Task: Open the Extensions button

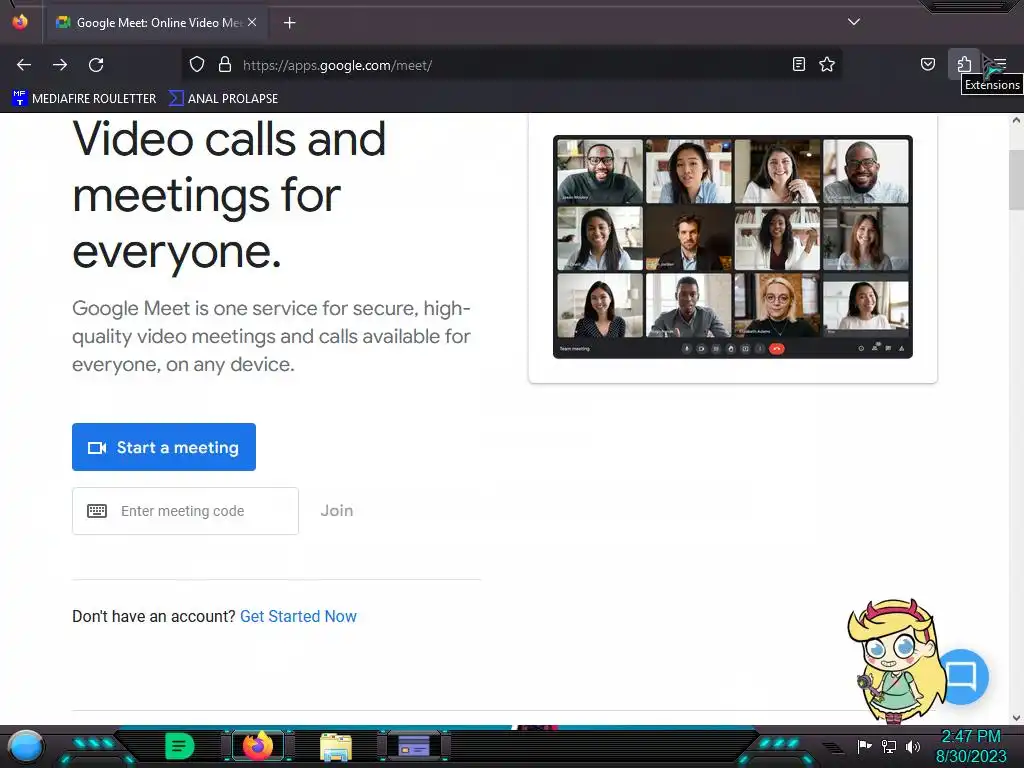Action: pos(964,64)
